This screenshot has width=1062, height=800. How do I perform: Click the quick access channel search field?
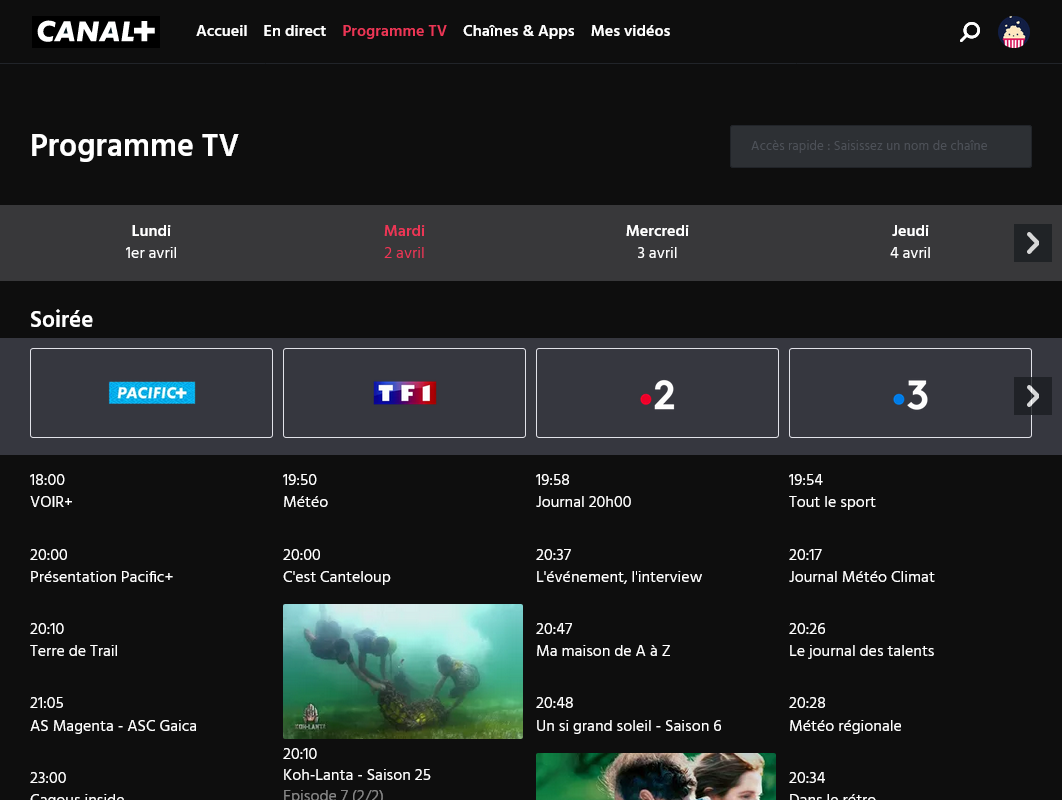pyautogui.click(x=880, y=146)
